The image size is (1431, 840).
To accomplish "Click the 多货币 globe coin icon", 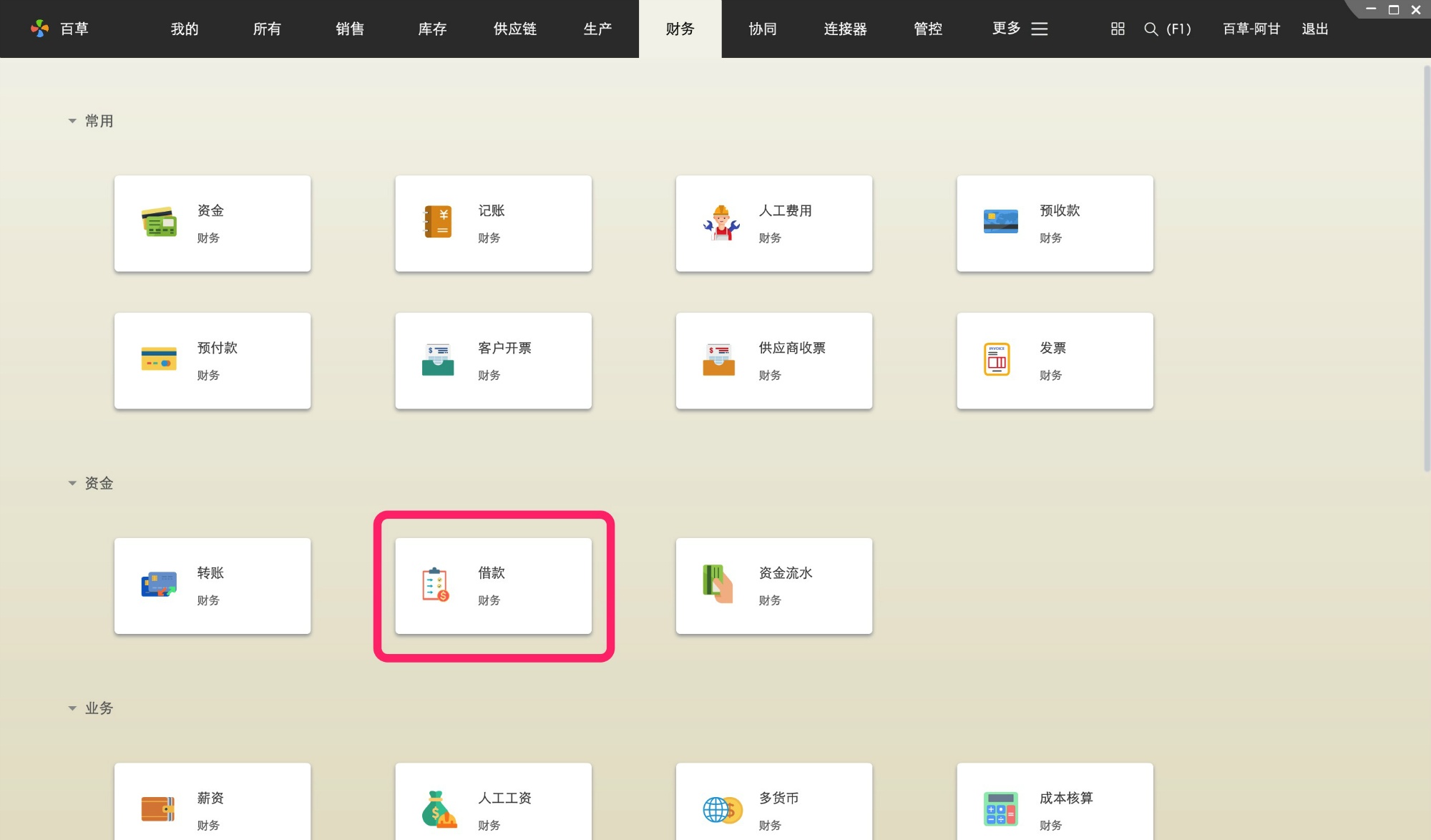I will (723, 809).
